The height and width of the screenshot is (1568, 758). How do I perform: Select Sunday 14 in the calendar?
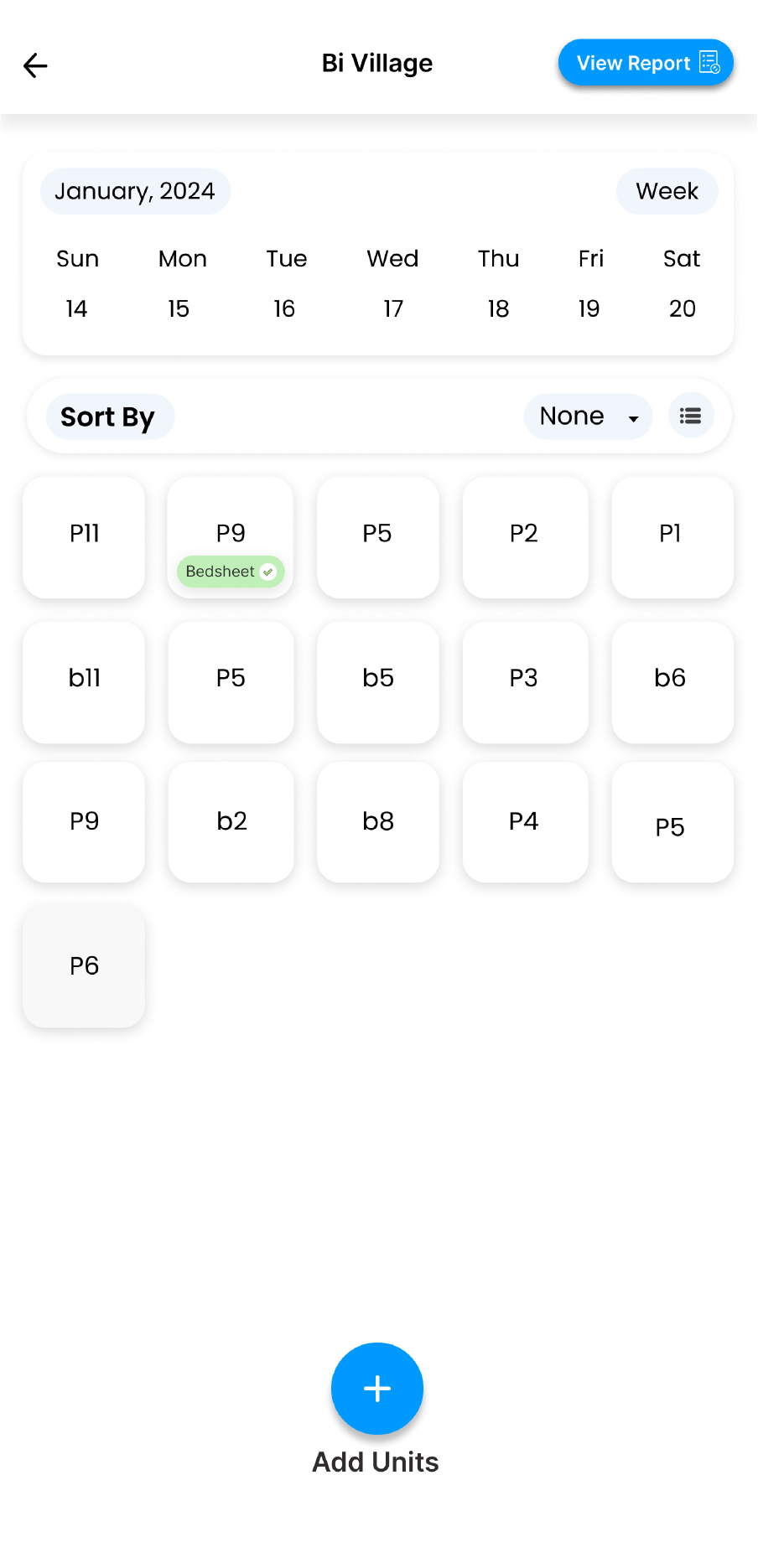(76, 308)
